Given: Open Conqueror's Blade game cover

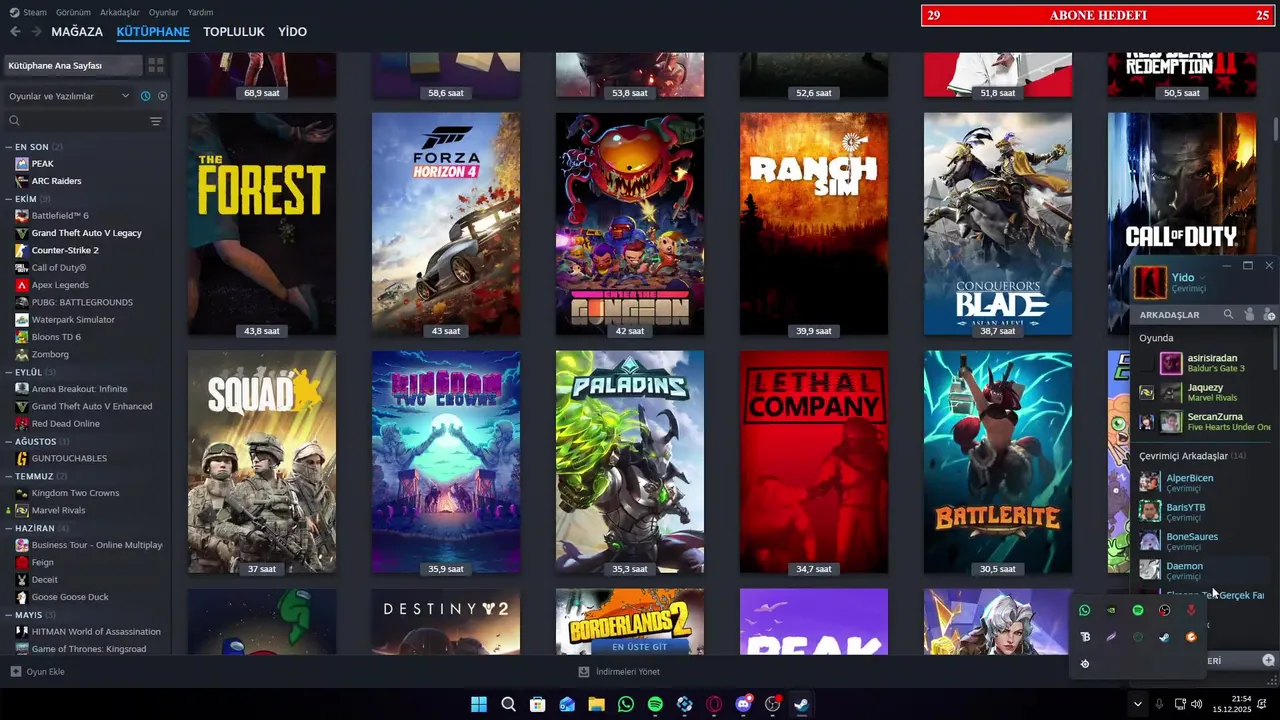Looking at the screenshot, I should pyautogui.click(x=998, y=224).
